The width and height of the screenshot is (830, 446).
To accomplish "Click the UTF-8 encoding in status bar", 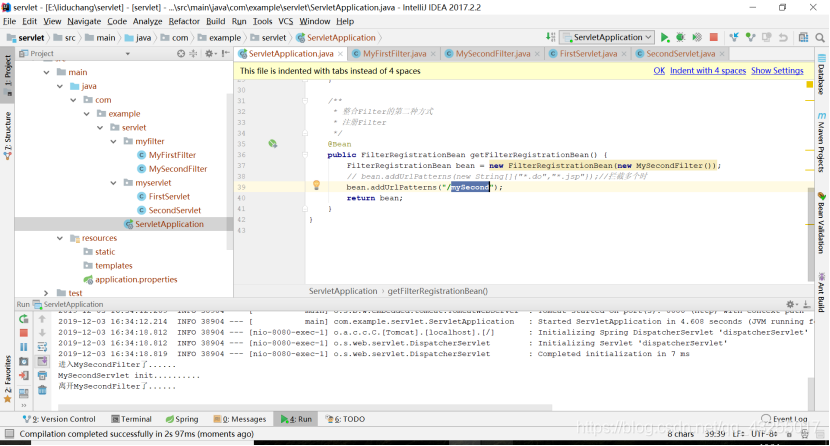I will (x=763, y=434).
